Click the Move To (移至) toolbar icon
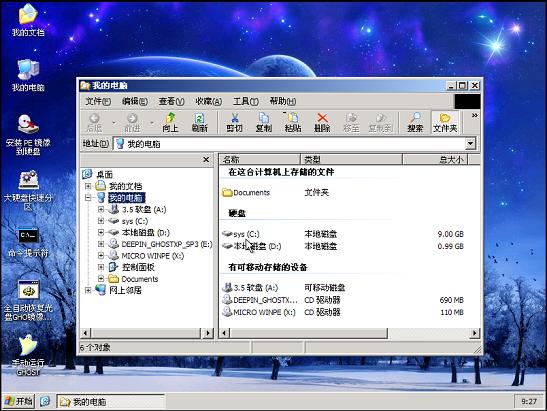This screenshot has width=547, height=411. [351, 122]
